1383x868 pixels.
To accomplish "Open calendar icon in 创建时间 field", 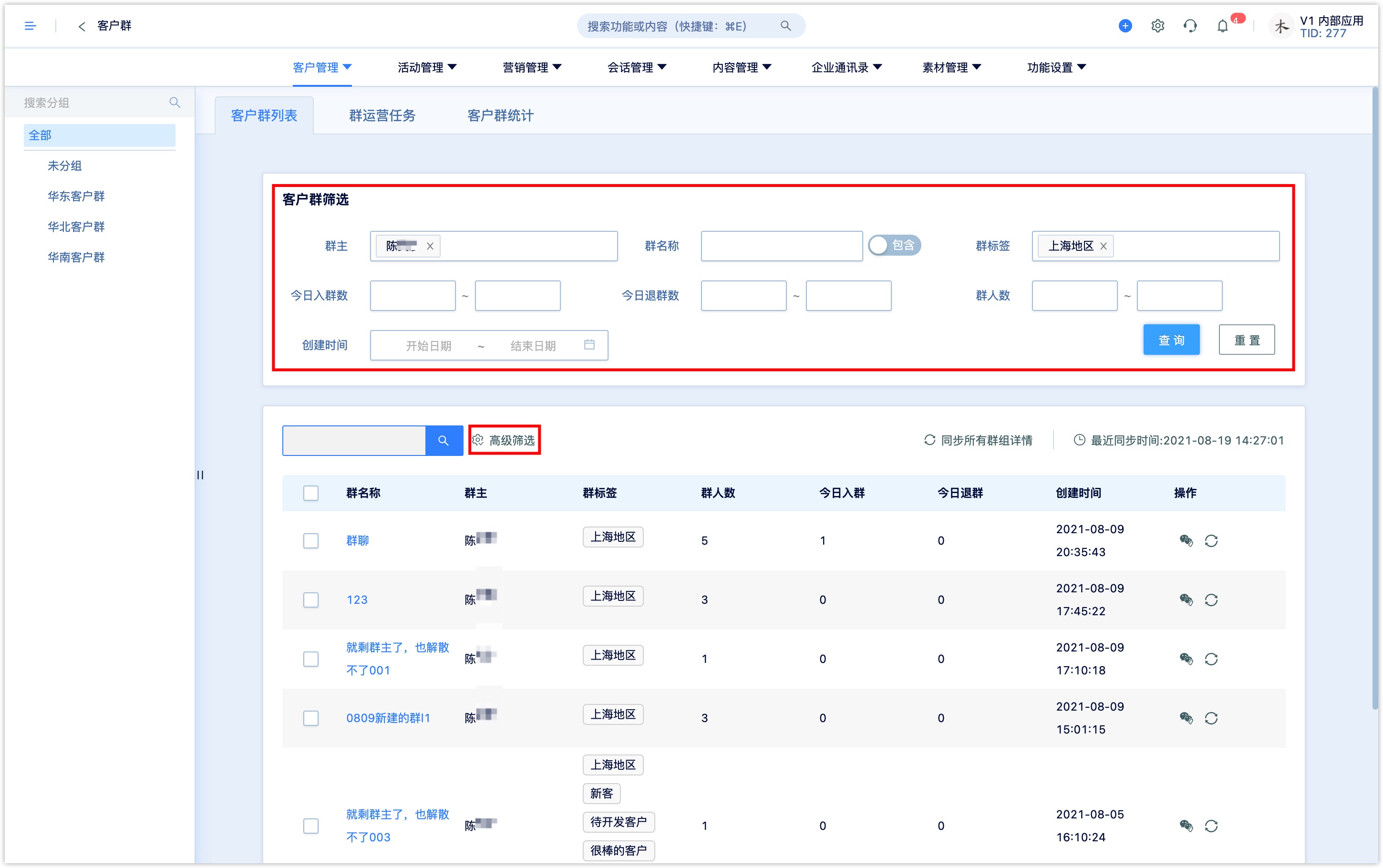I will coord(589,344).
